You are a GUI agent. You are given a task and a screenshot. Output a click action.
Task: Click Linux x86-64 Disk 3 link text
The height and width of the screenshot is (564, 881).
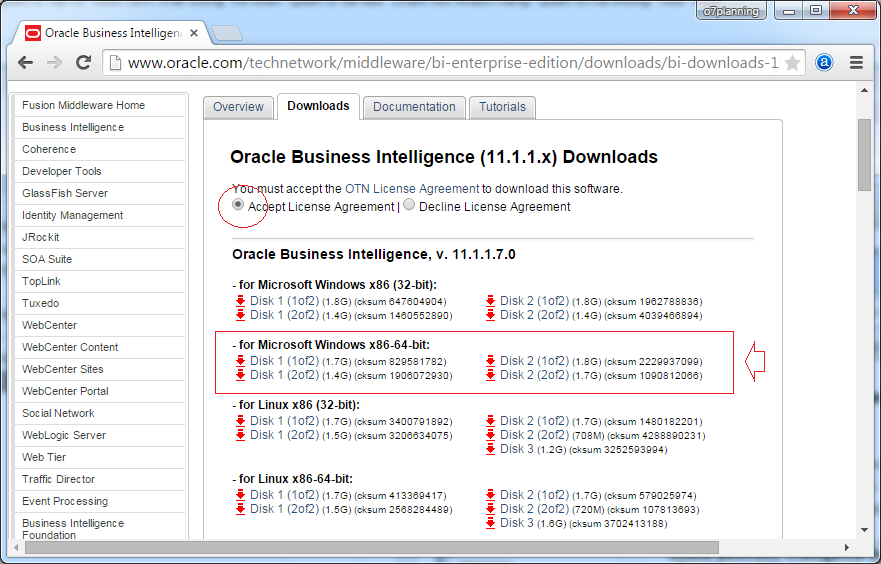[x=517, y=524]
